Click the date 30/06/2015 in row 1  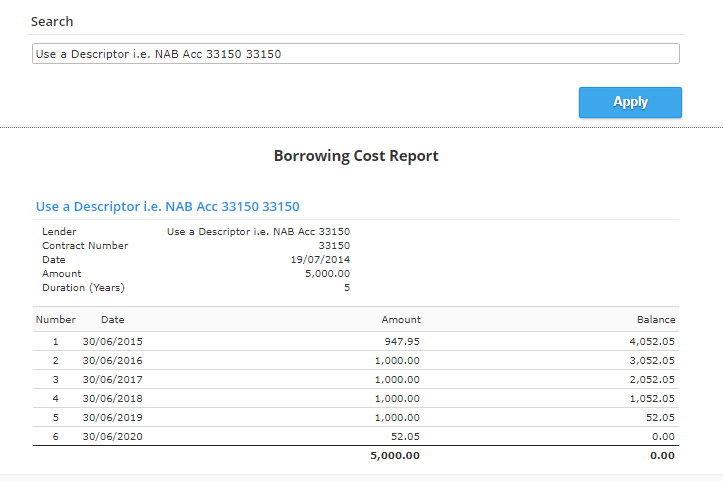(113, 341)
